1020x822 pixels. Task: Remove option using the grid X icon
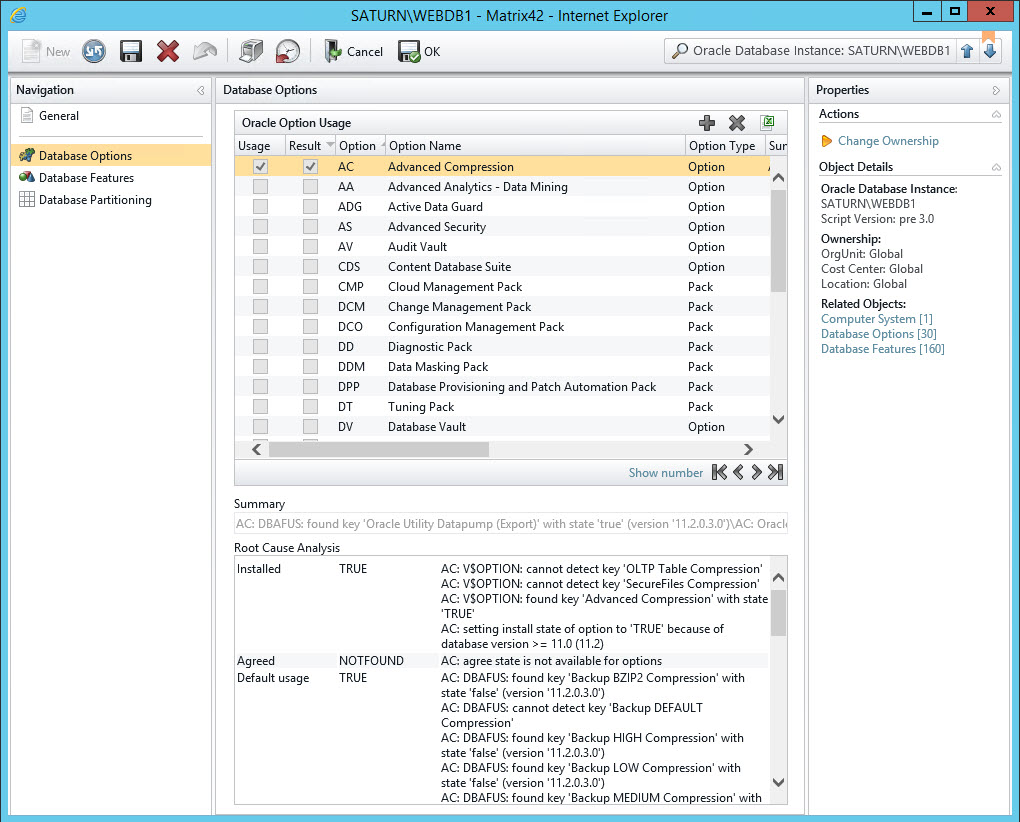(737, 123)
